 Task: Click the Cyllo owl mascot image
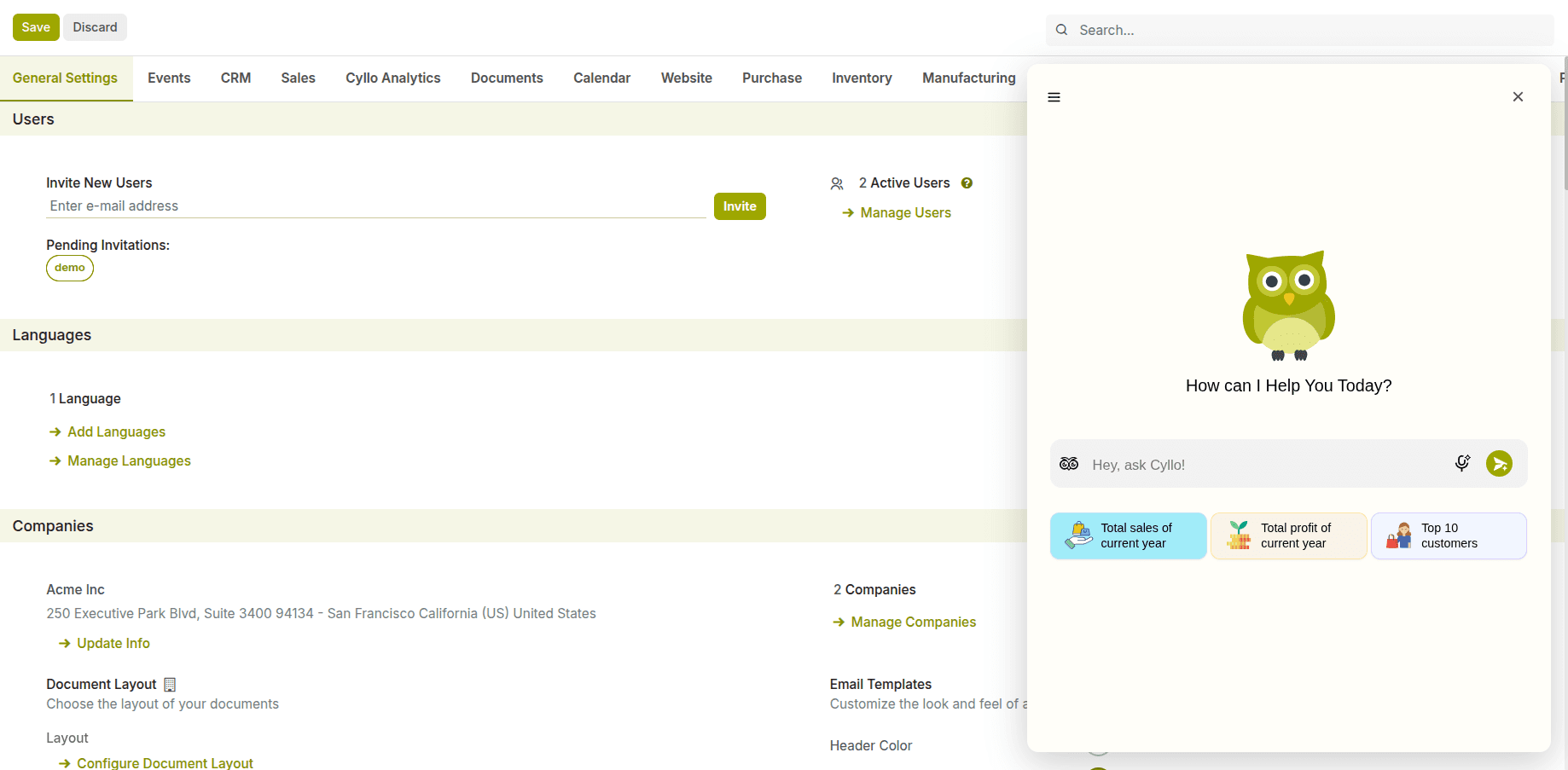(1288, 305)
